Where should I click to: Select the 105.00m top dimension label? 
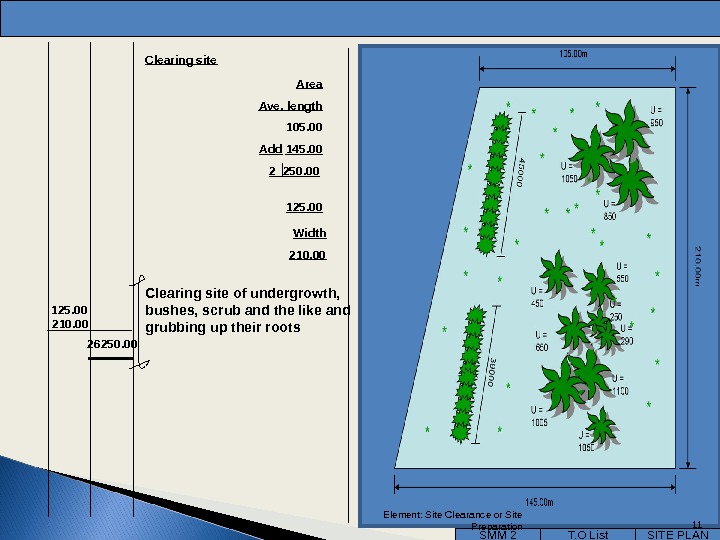574,54
